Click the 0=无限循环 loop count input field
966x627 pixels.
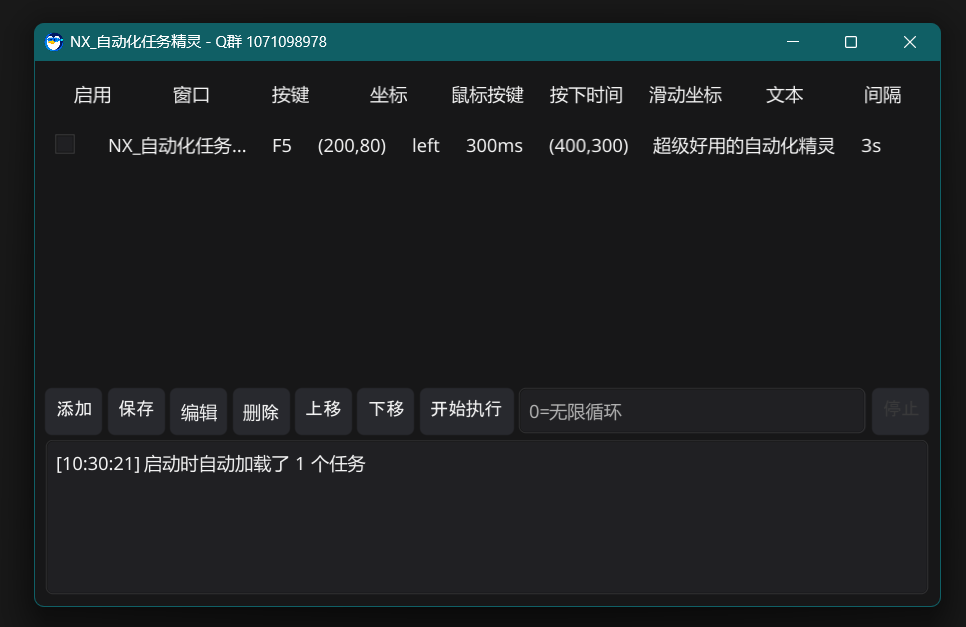691,410
